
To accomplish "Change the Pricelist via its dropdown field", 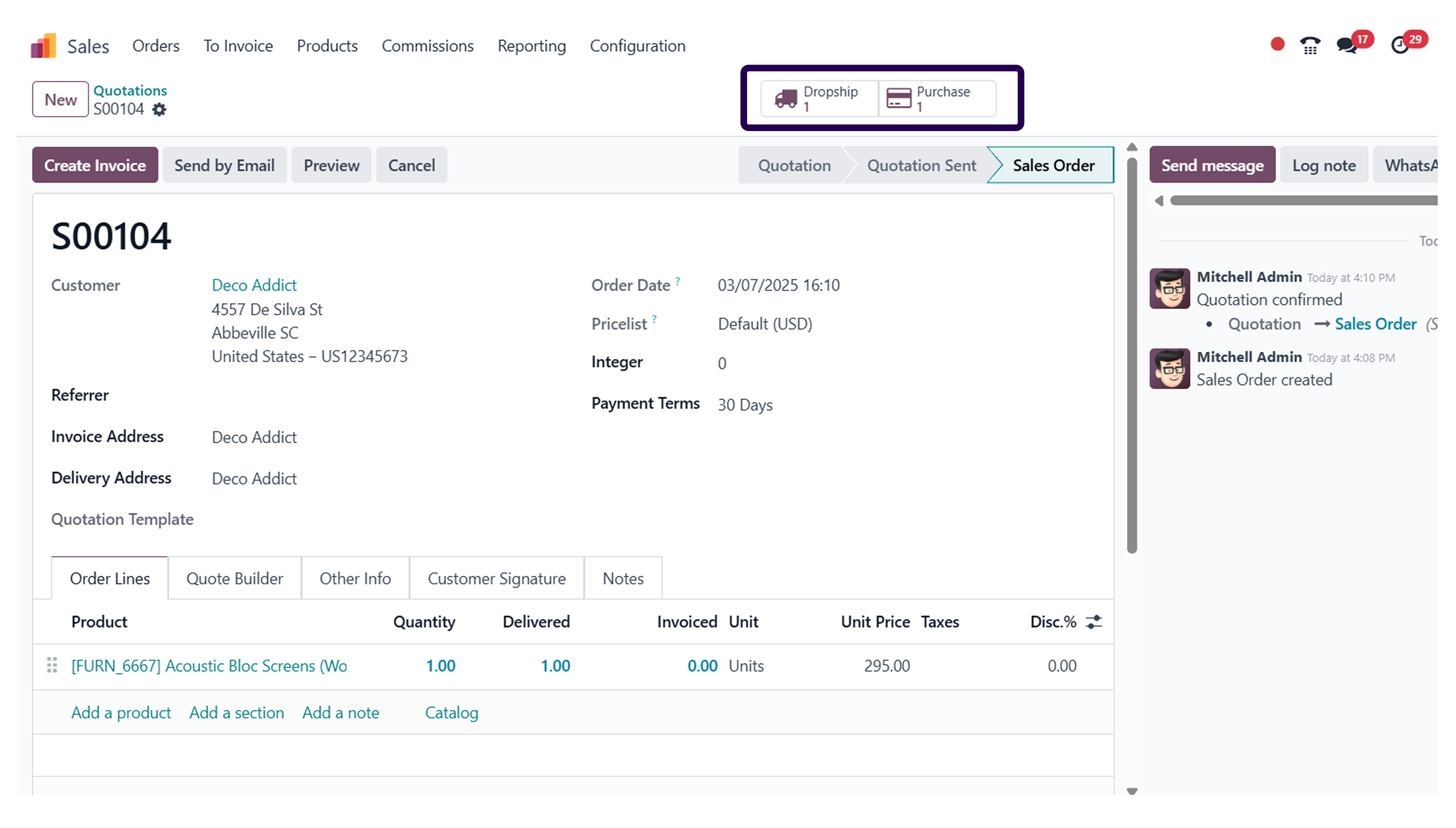I will (x=764, y=323).
